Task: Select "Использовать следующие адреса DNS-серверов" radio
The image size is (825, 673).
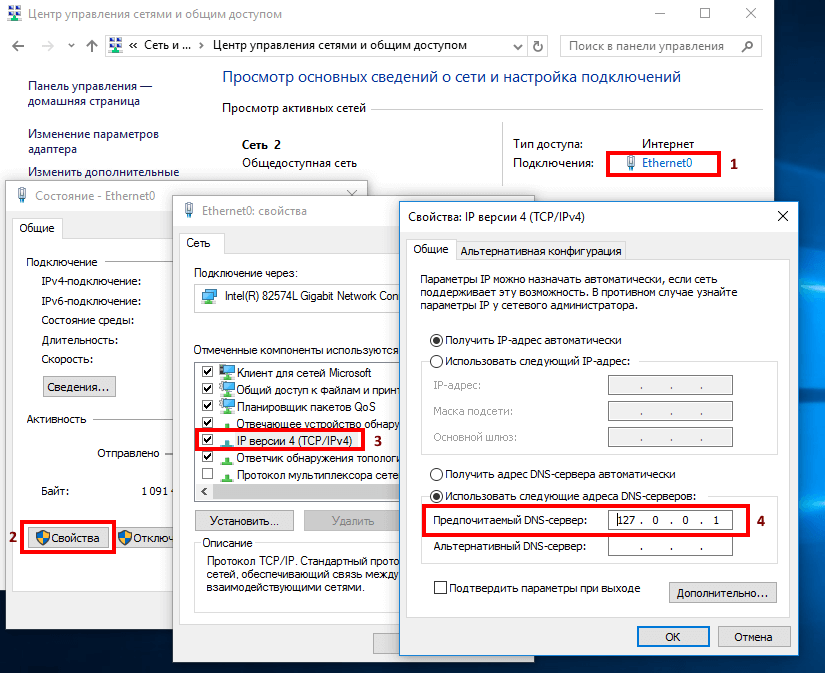Action: click(436, 496)
